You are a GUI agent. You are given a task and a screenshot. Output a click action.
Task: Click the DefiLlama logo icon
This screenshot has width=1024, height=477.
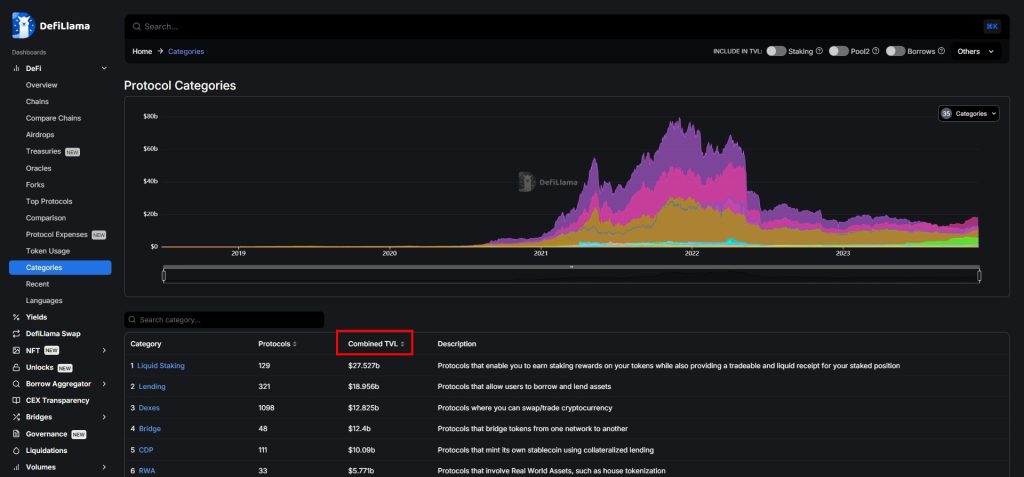coord(23,26)
